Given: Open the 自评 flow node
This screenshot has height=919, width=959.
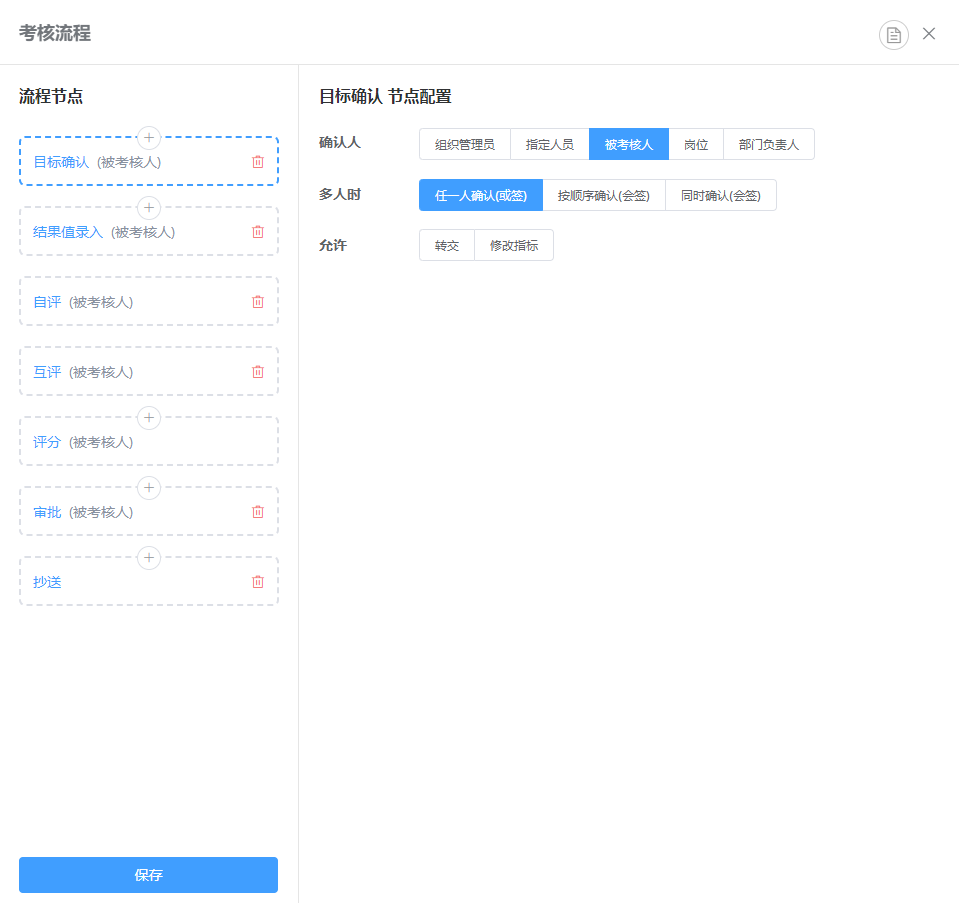Looking at the screenshot, I should (48, 302).
